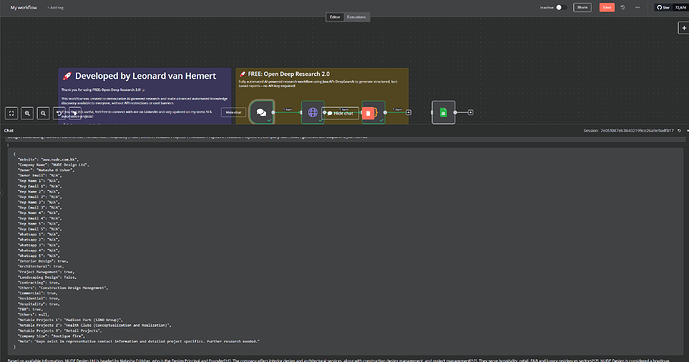Zoom out of the workflow canvas
This screenshot has width=689, height=362.
[x=43, y=113]
